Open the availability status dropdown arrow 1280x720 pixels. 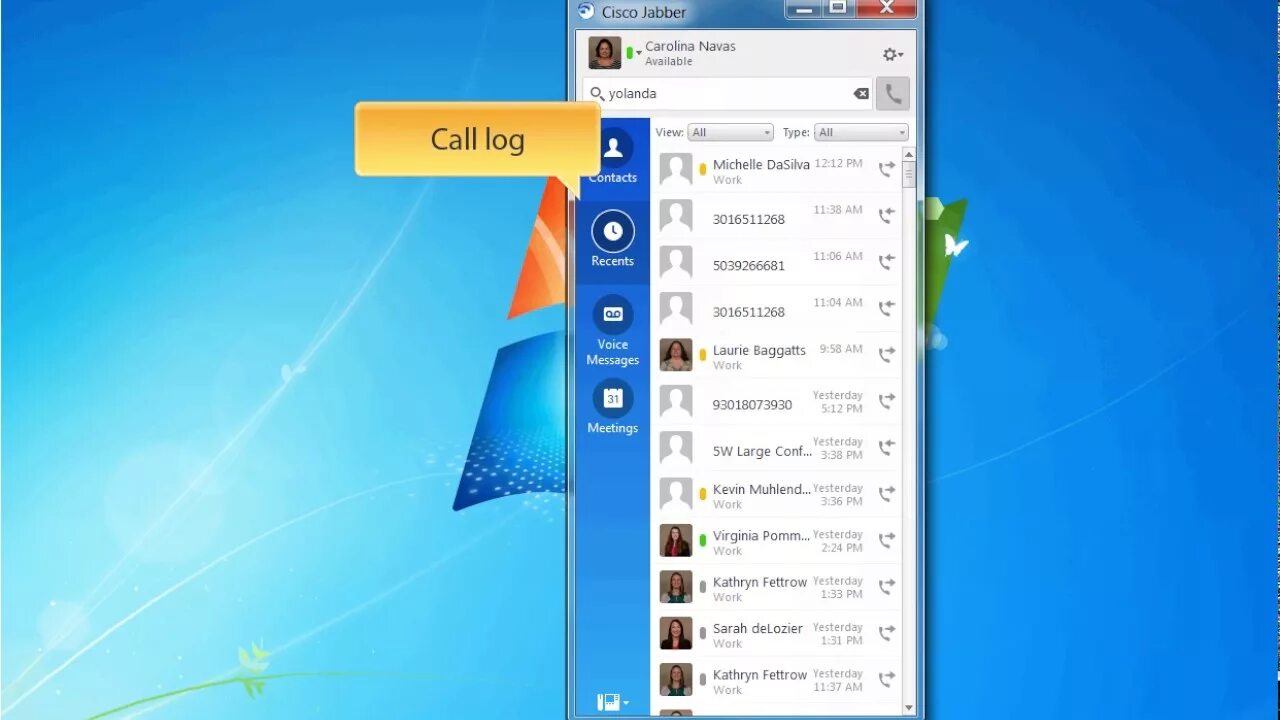(x=639, y=53)
